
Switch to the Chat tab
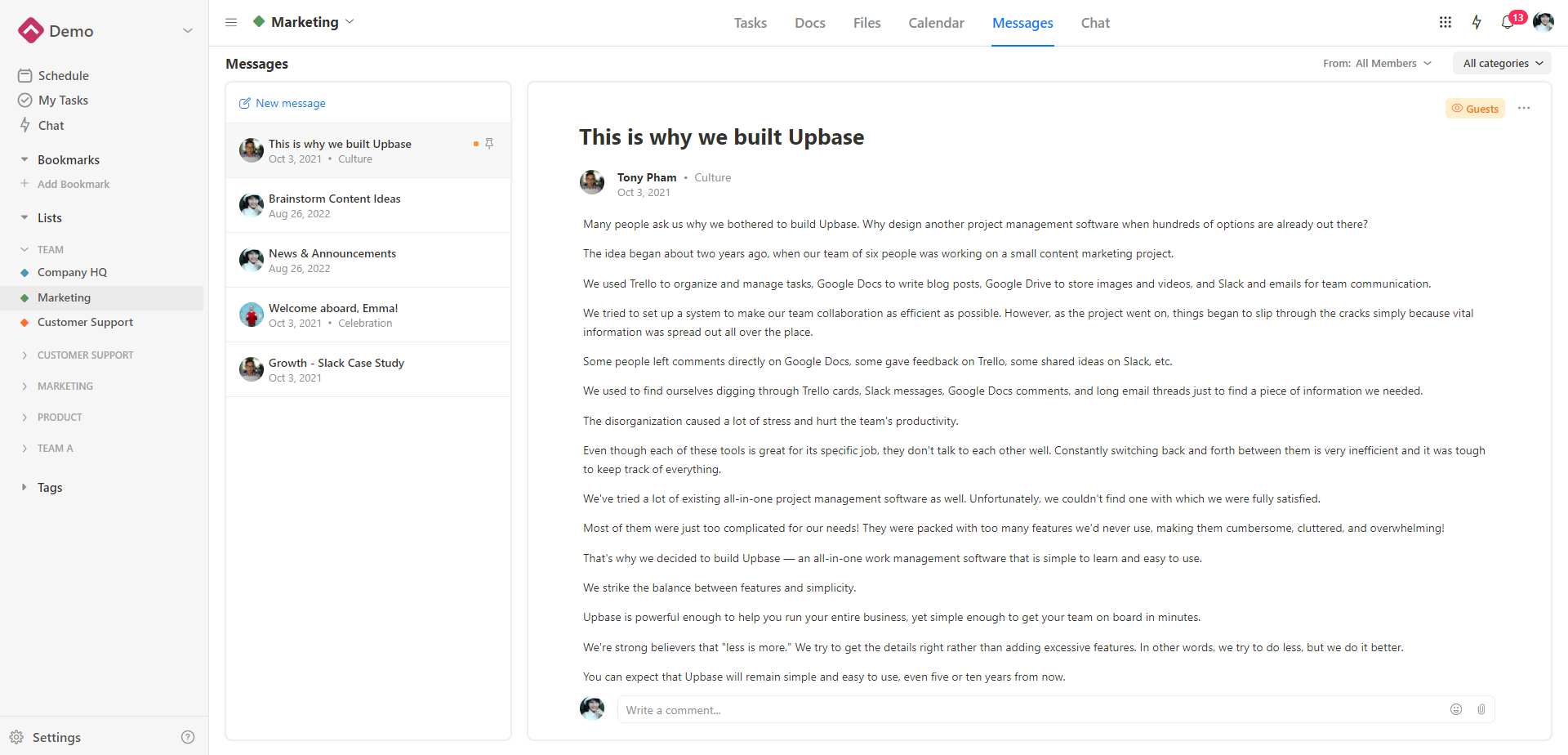coord(1095,23)
